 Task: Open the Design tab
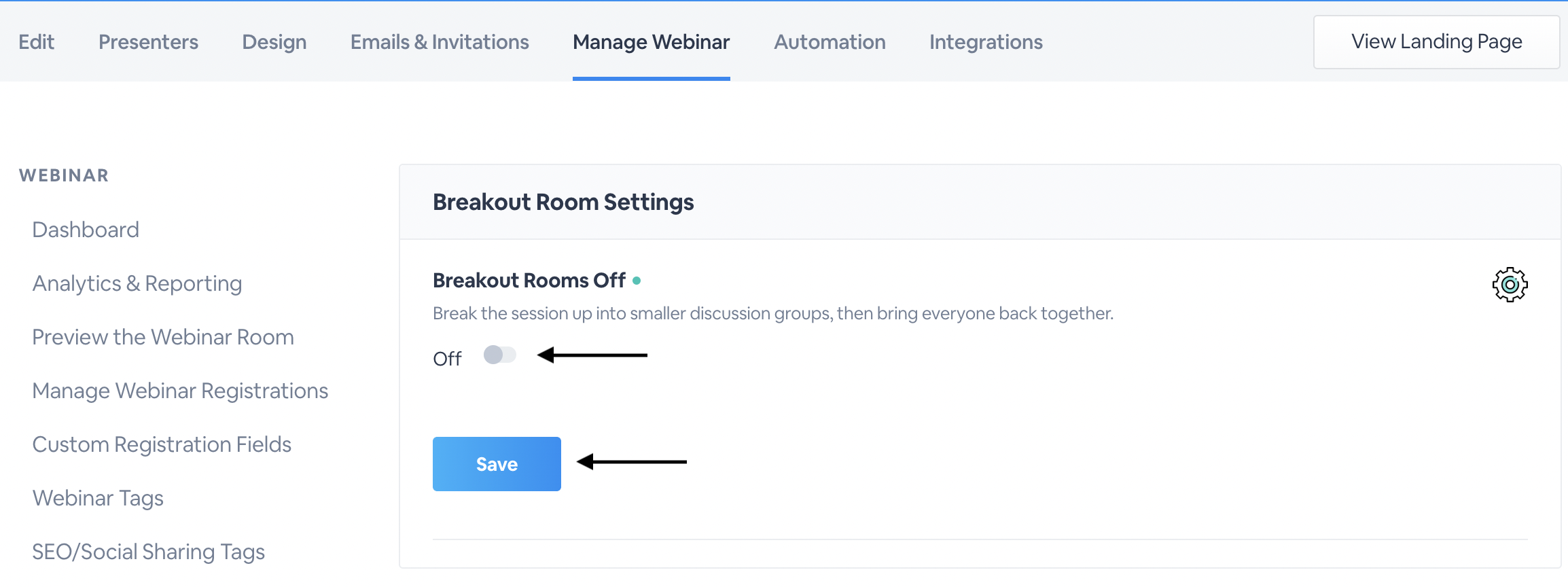274,42
